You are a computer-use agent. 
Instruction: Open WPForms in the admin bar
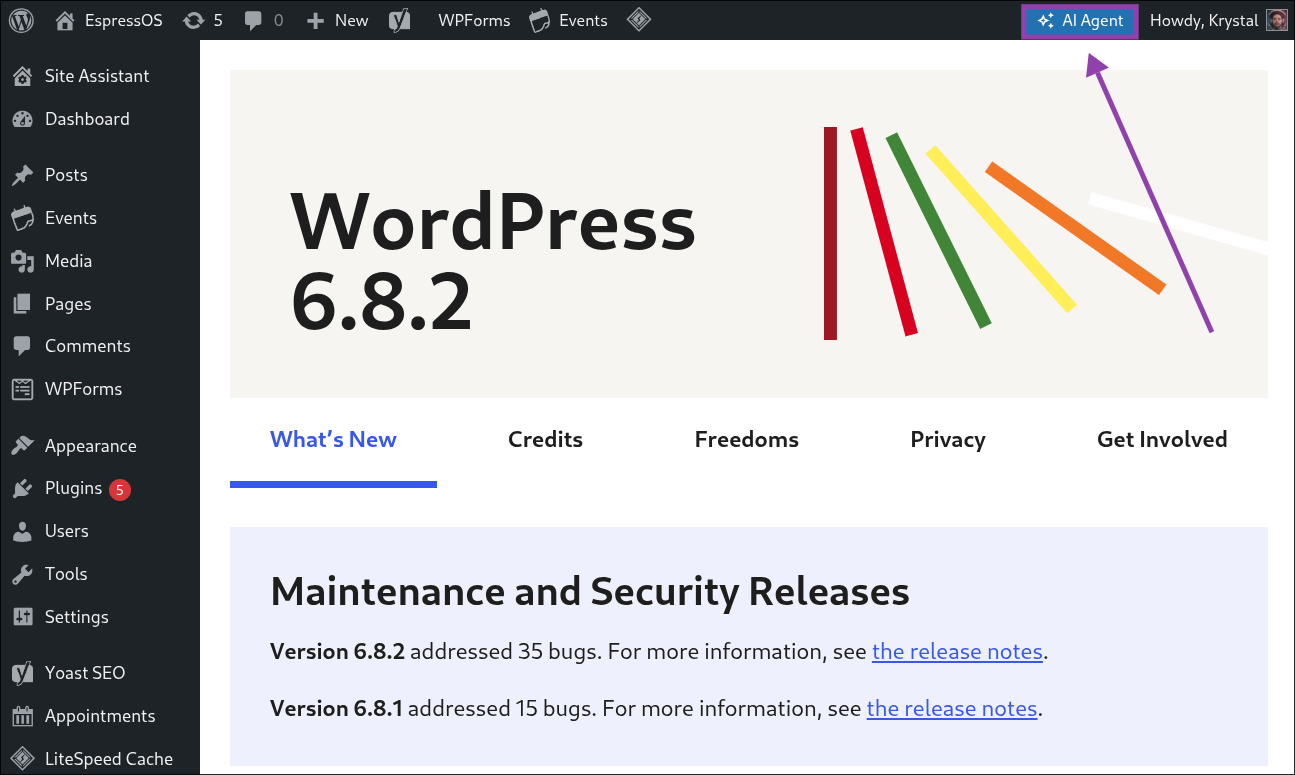coord(474,20)
